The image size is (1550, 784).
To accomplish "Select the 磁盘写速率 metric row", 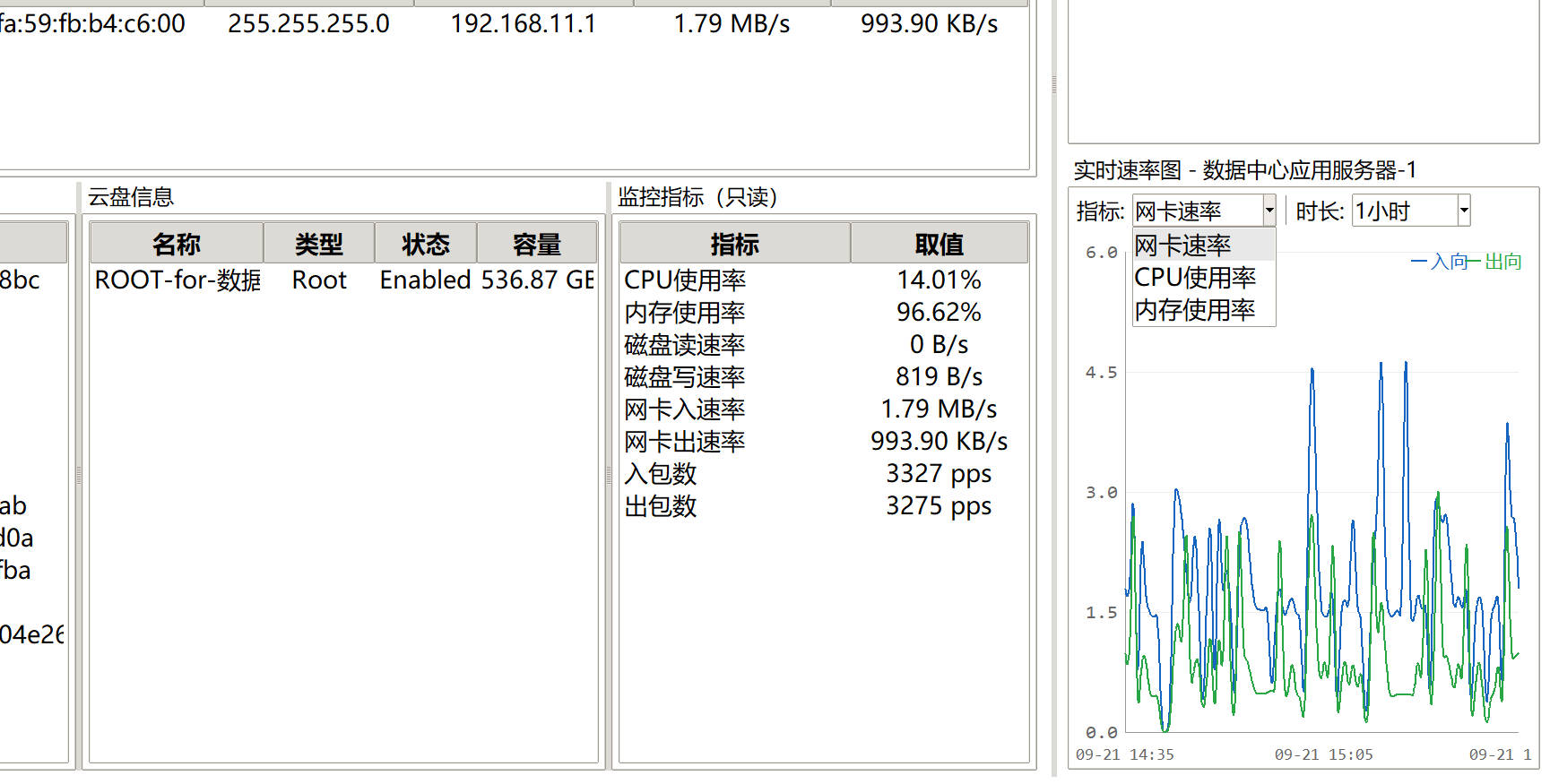I will (x=824, y=377).
